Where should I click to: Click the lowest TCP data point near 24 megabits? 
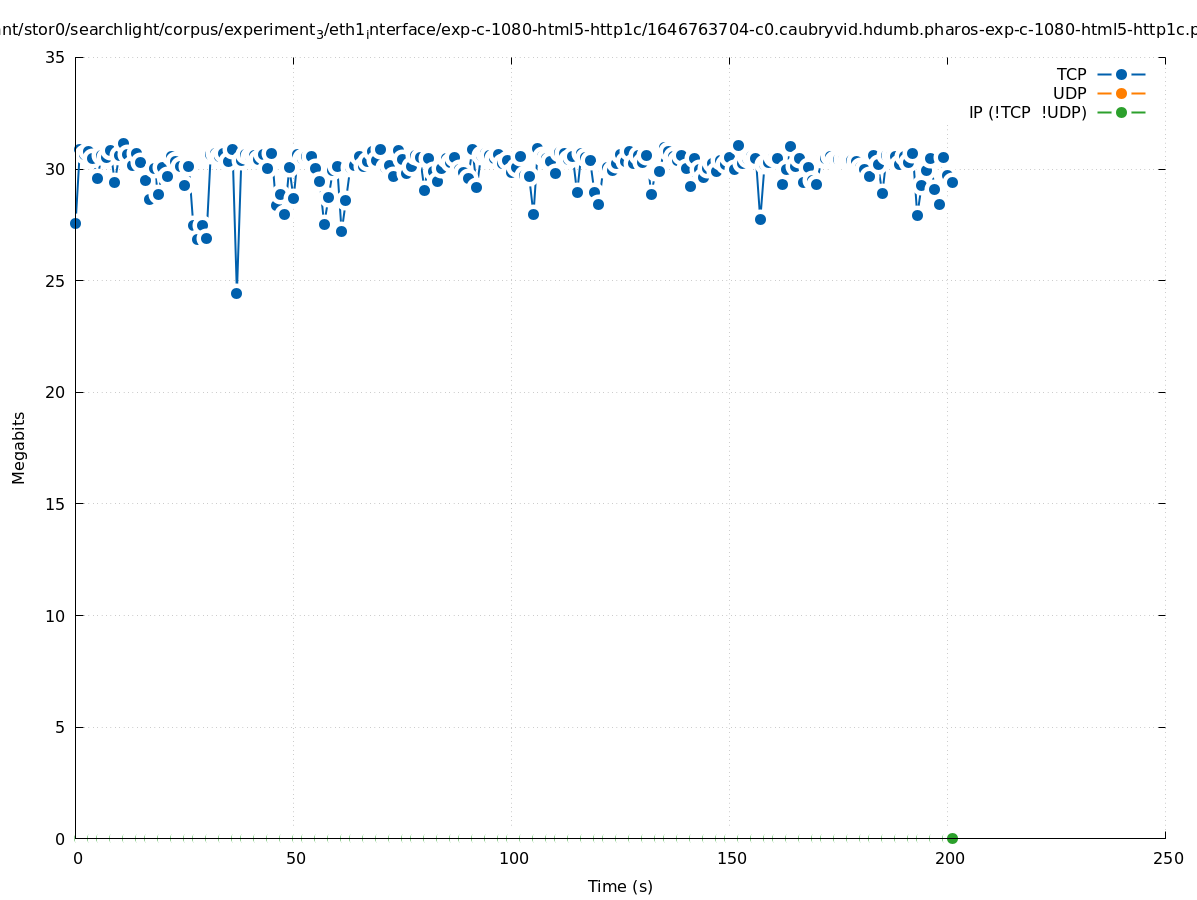click(x=236, y=293)
